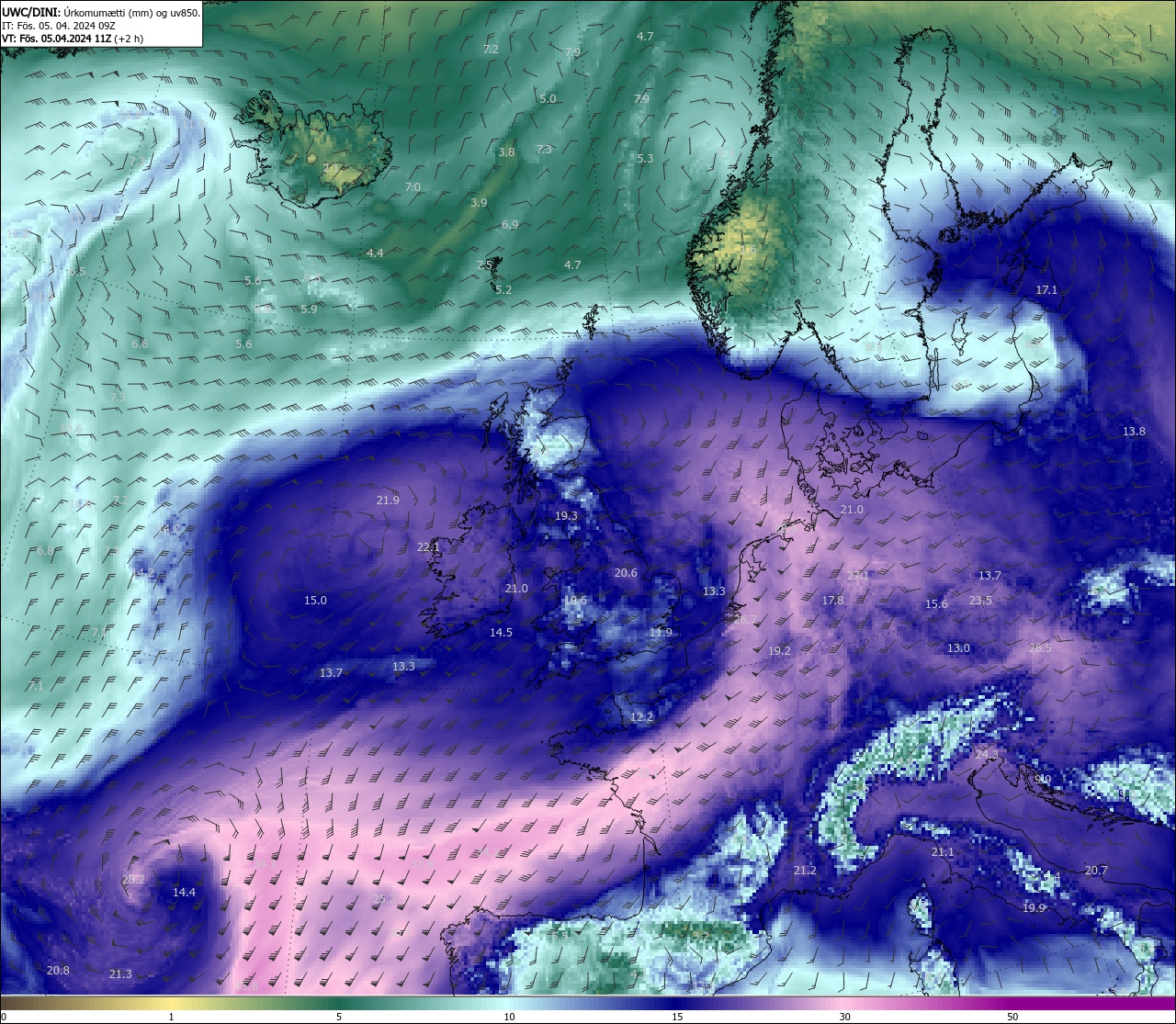
Task: Click the 5.9 value on the map
Action: (x=309, y=309)
